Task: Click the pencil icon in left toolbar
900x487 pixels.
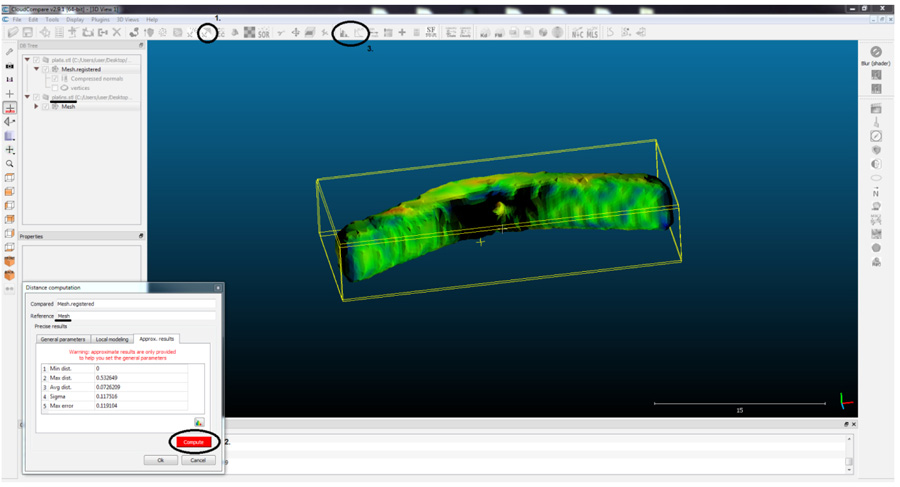Action: click(10, 52)
